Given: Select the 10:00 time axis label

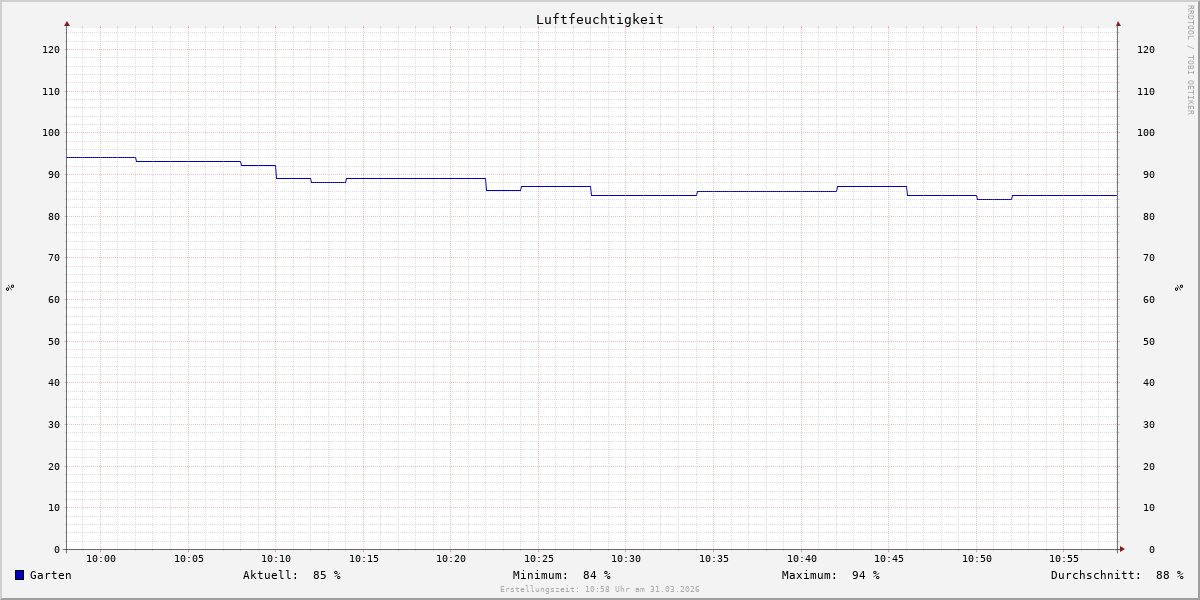Looking at the screenshot, I should click(x=101, y=559).
